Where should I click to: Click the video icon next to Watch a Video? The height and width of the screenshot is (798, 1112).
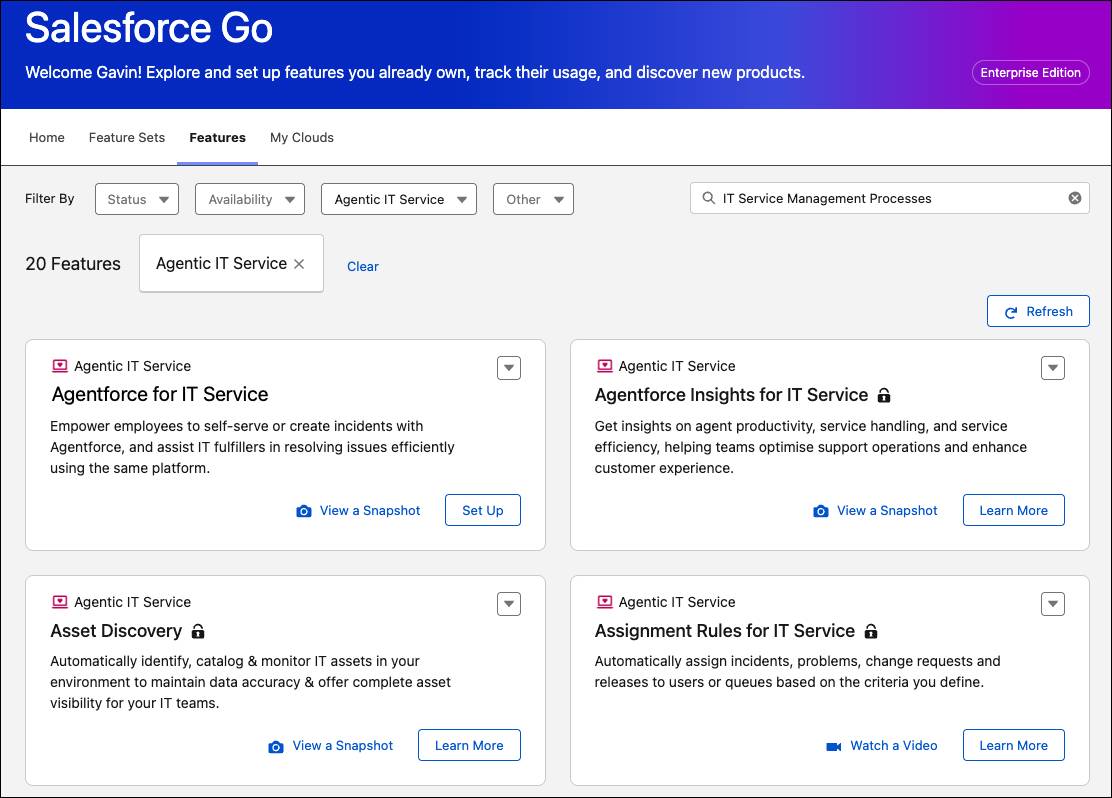(x=834, y=746)
